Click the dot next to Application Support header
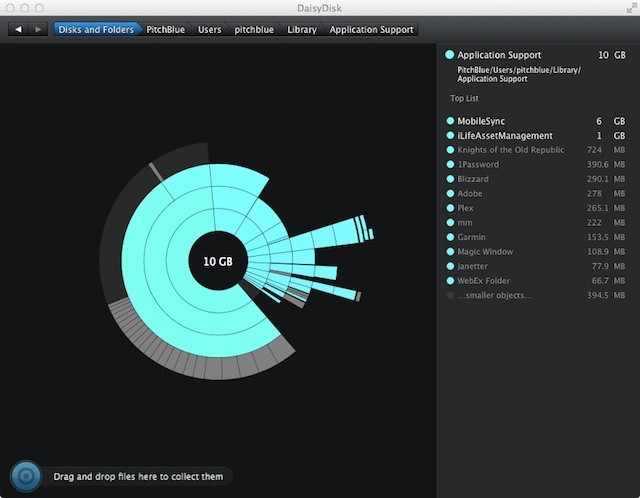Screen dimensions: 640x498 [450, 55]
